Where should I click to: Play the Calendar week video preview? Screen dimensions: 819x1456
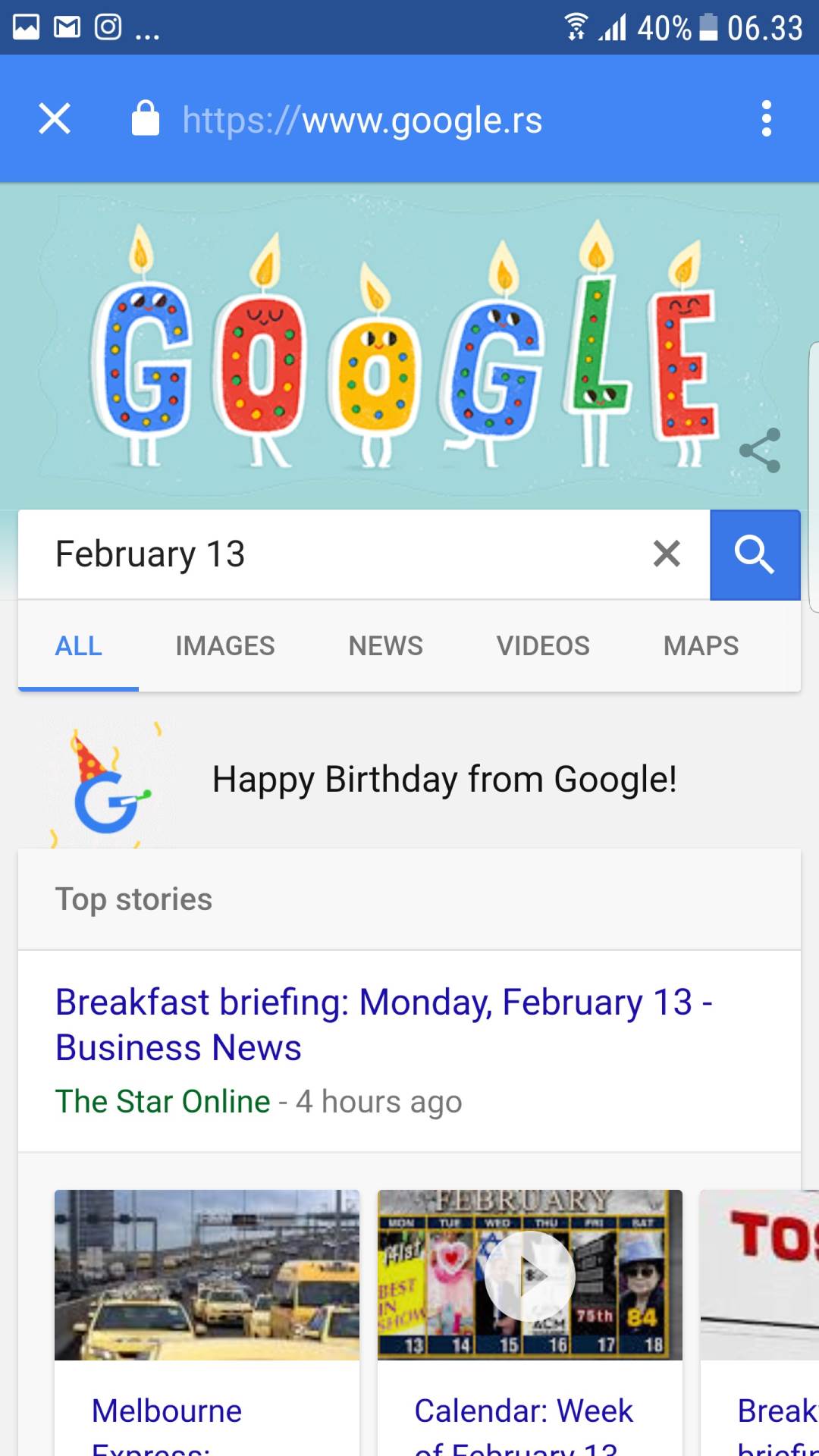pos(529,1276)
